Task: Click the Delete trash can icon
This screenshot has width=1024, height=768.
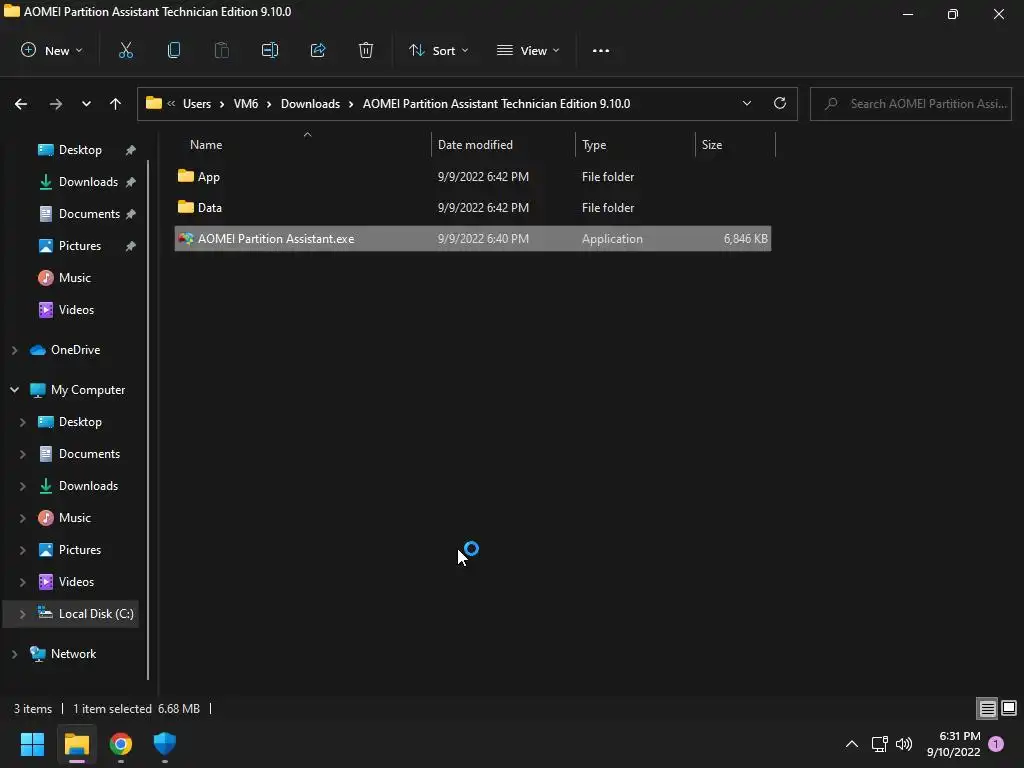Action: (x=366, y=50)
